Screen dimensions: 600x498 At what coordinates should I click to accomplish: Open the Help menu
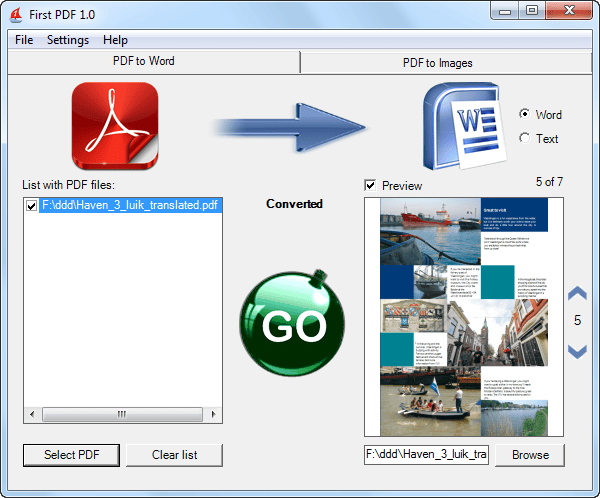tap(115, 40)
